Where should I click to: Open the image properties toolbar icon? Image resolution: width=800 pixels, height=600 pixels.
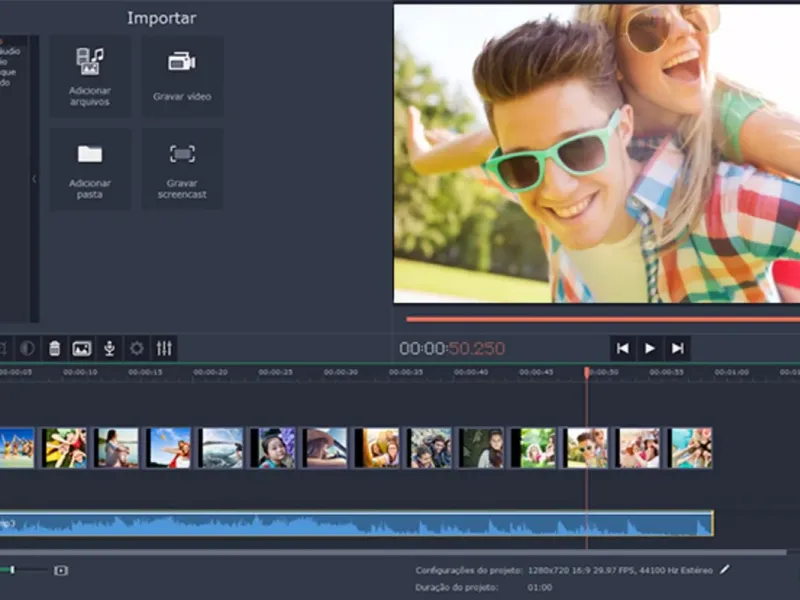click(x=82, y=348)
